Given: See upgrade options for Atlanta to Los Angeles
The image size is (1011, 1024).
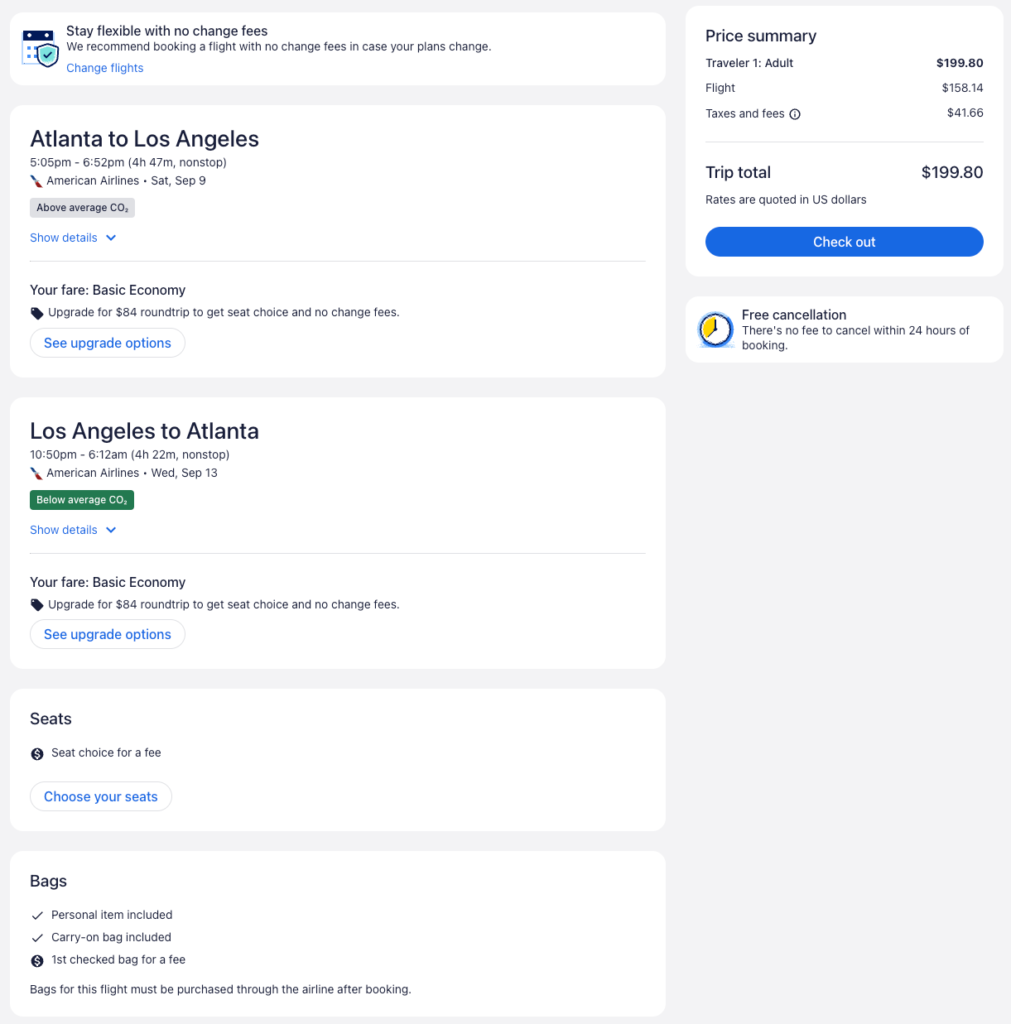Looking at the screenshot, I should coord(107,343).
